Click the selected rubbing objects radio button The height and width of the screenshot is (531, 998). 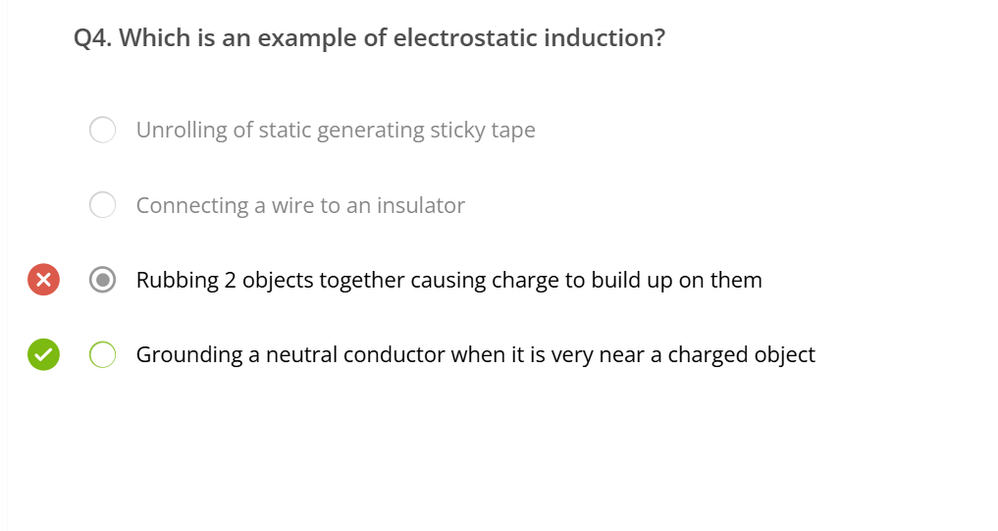(x=102, y=280)
